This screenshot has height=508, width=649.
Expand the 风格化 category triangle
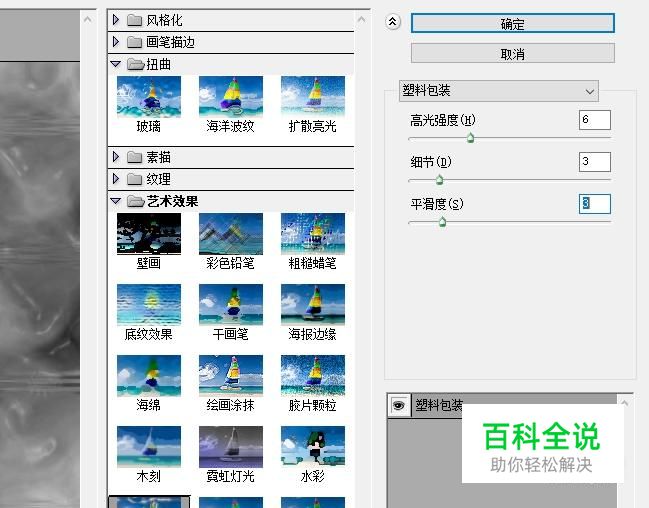point(116,19)
